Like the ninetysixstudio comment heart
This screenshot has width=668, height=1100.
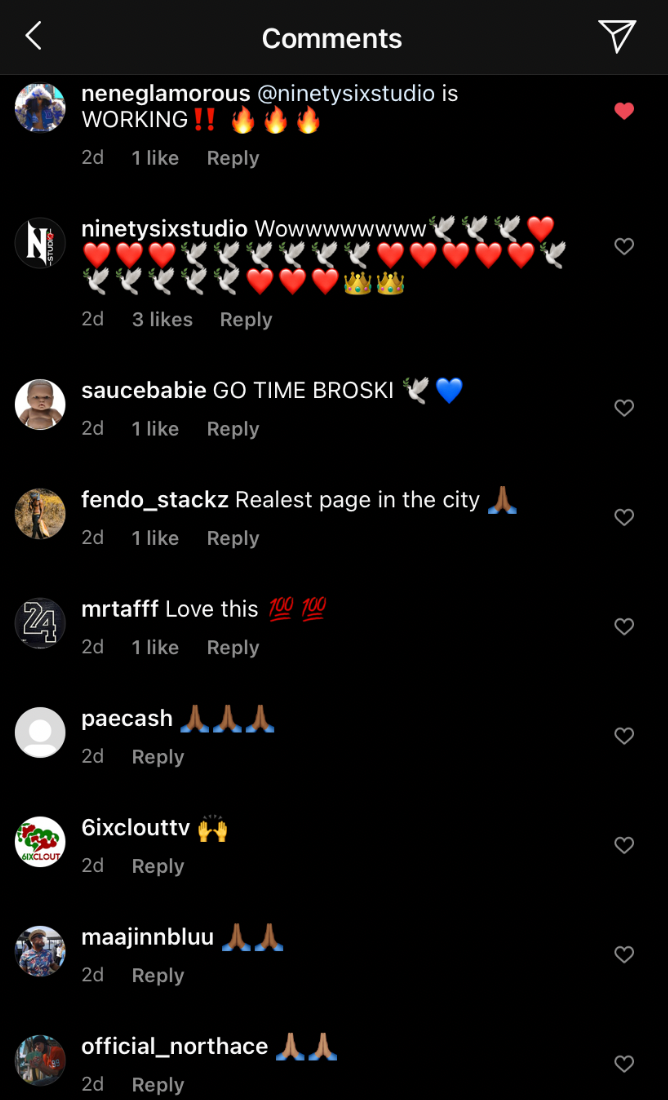click(624, 246)
